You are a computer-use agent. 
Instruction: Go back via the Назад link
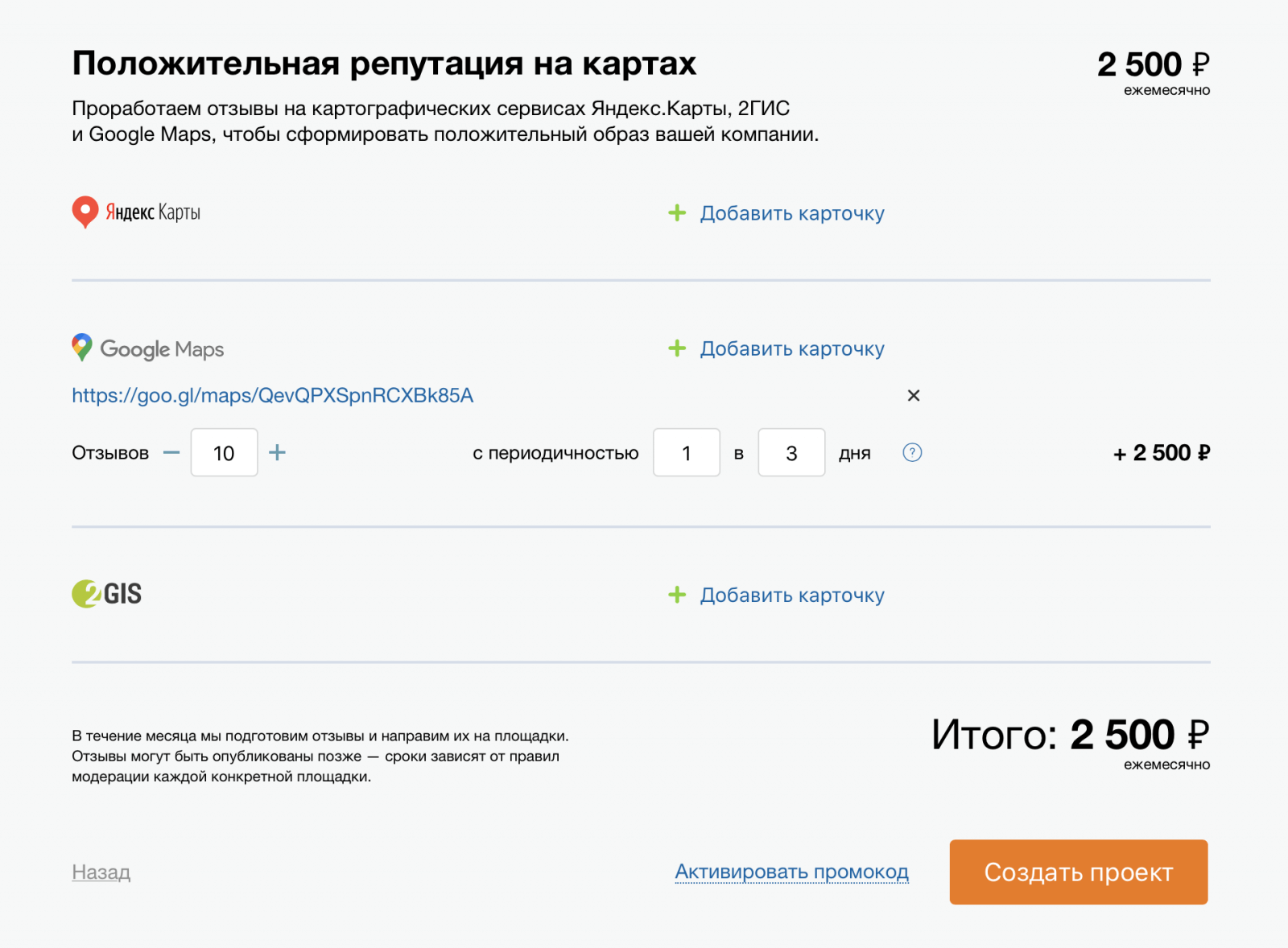[x=101, y=872]
